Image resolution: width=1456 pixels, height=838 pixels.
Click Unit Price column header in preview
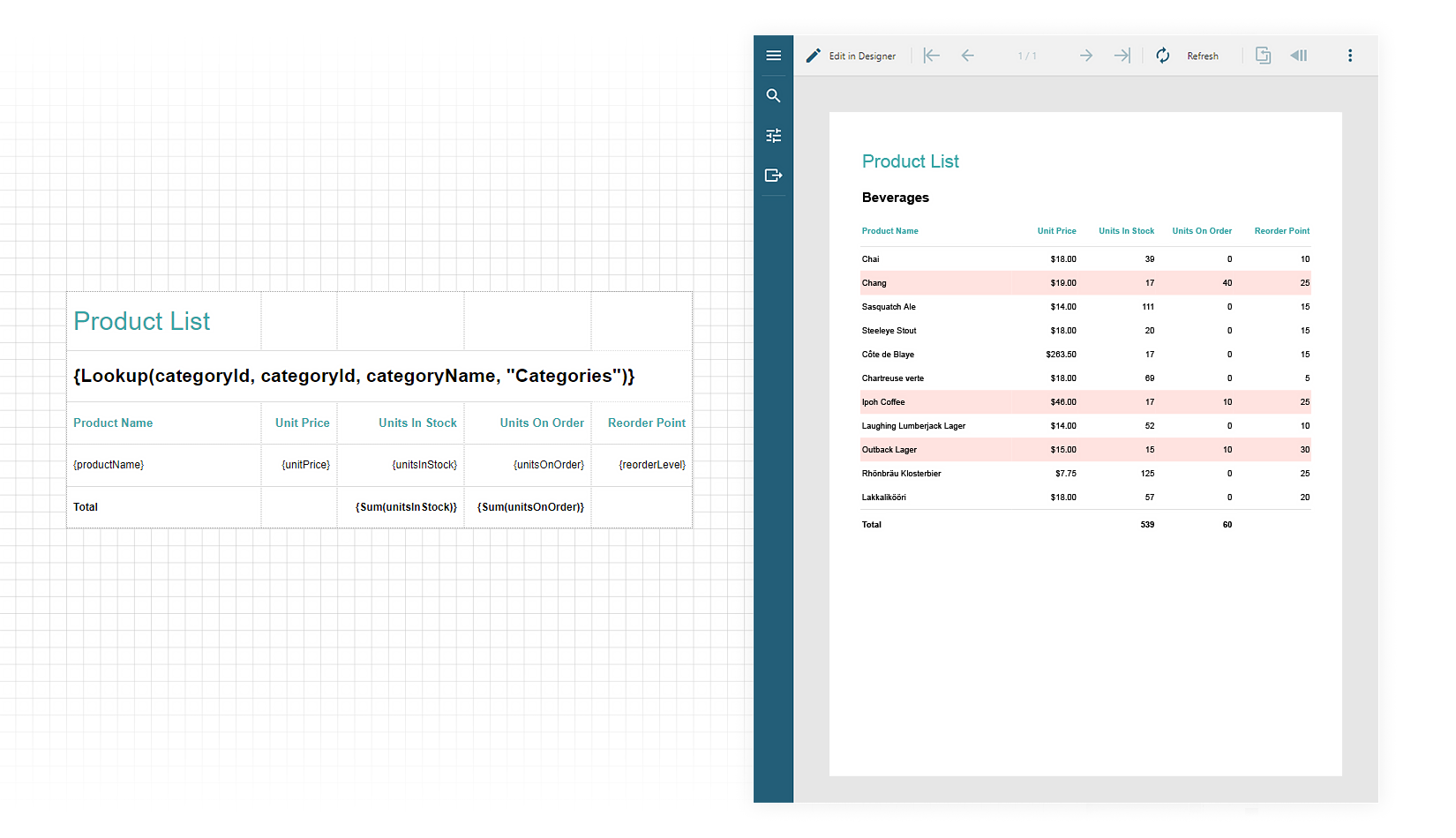coord(1056,231)
